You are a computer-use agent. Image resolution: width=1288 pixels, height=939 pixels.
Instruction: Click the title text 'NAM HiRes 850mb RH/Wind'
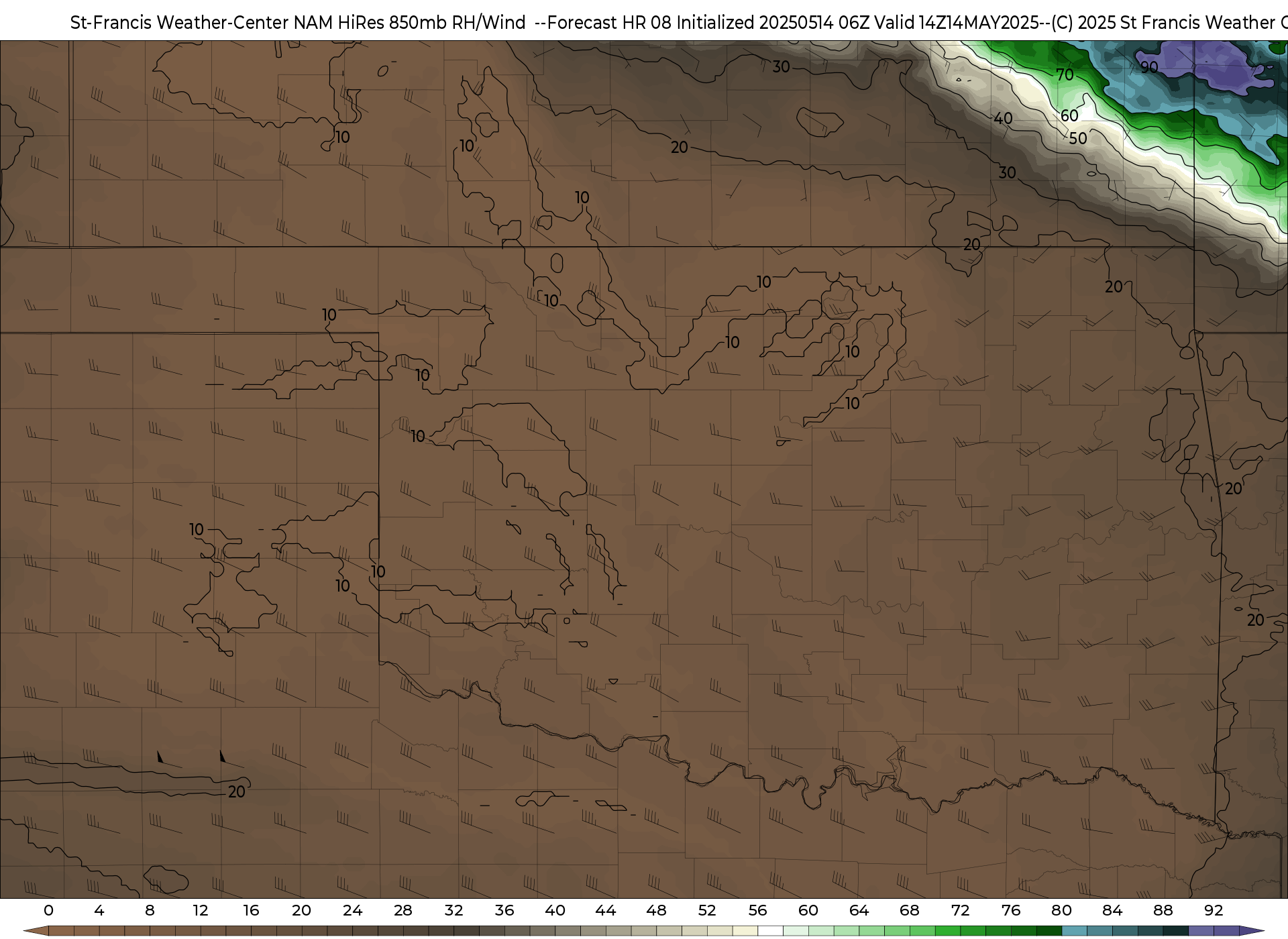pos(410,23)
